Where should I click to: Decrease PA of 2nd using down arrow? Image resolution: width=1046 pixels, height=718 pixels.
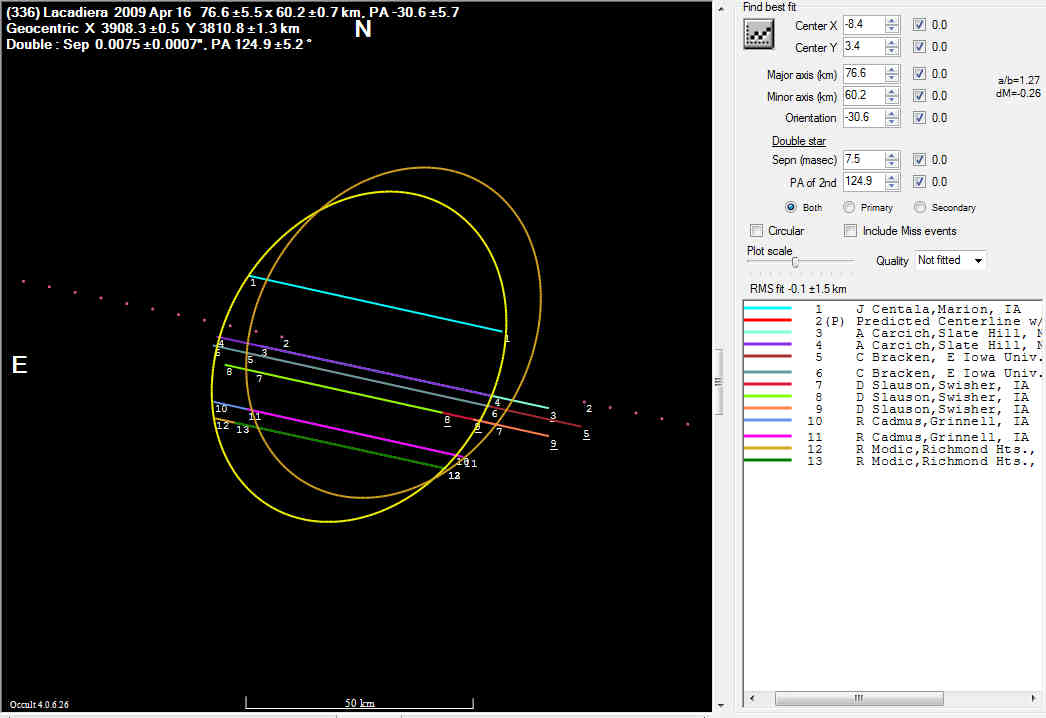pyautogui.click(x=892, y=186)
